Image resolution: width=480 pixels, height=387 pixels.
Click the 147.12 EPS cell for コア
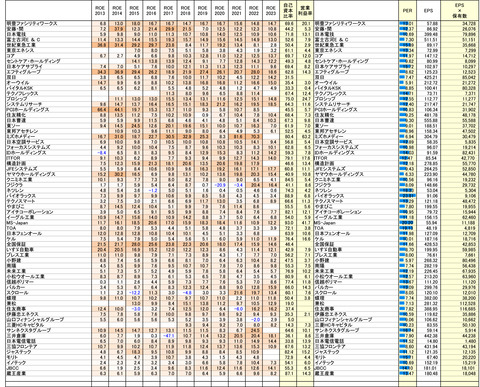tap(428, 56)
